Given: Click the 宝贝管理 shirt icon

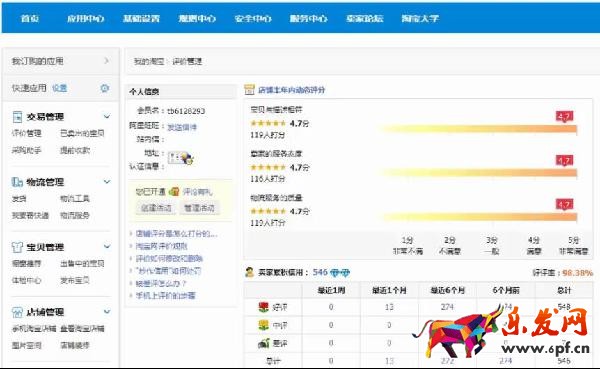Looking at the screenshot, I should [x=17, y=247].
